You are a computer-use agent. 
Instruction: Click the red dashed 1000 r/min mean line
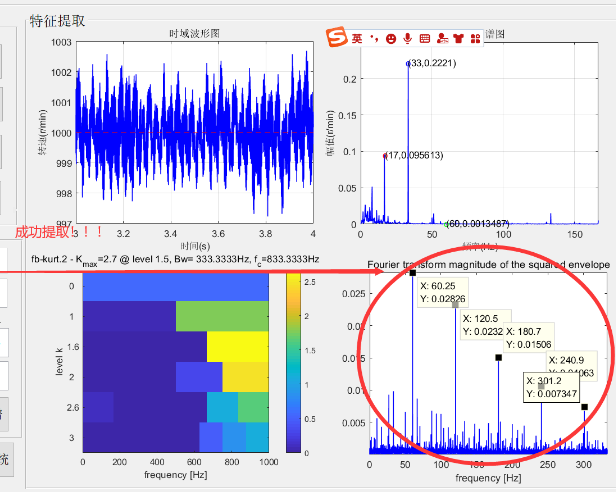click(x=195, y=133)
